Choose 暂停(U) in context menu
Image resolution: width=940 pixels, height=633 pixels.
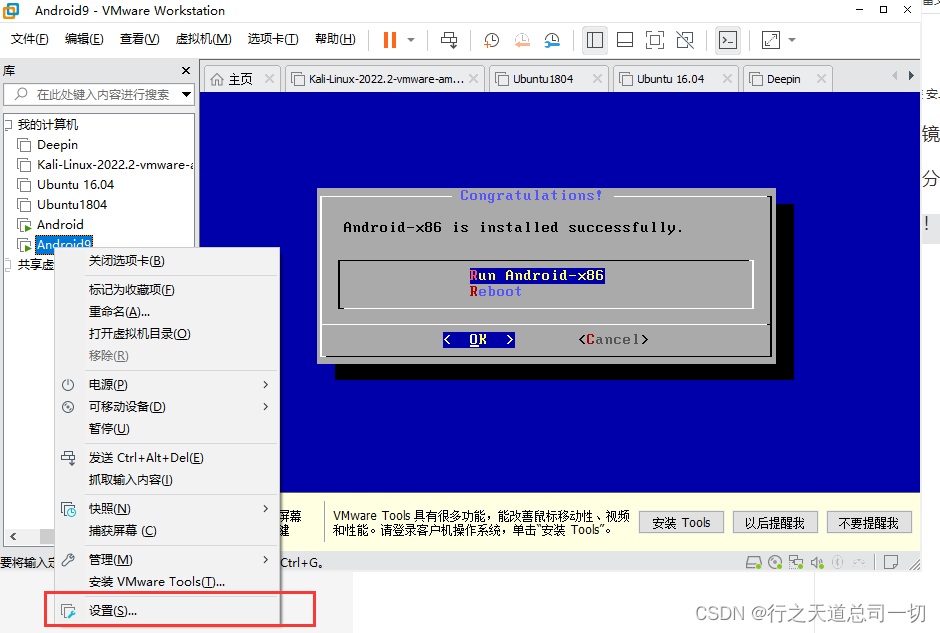tap(167, 429)
